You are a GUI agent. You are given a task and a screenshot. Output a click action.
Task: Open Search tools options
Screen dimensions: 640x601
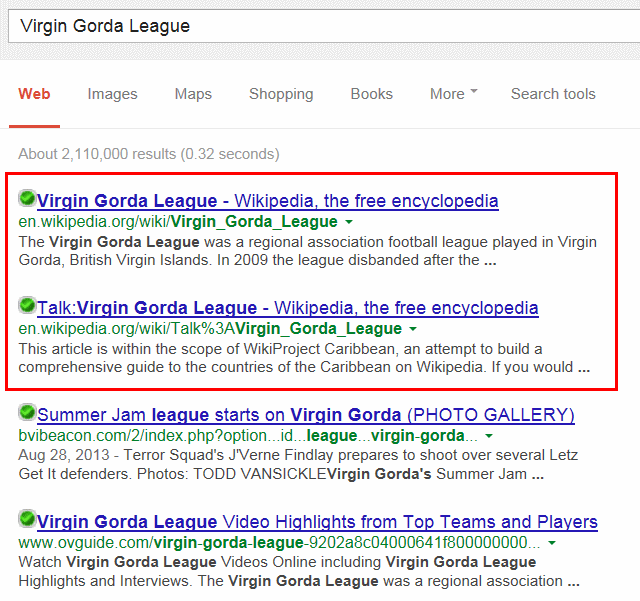click(553, 94)
